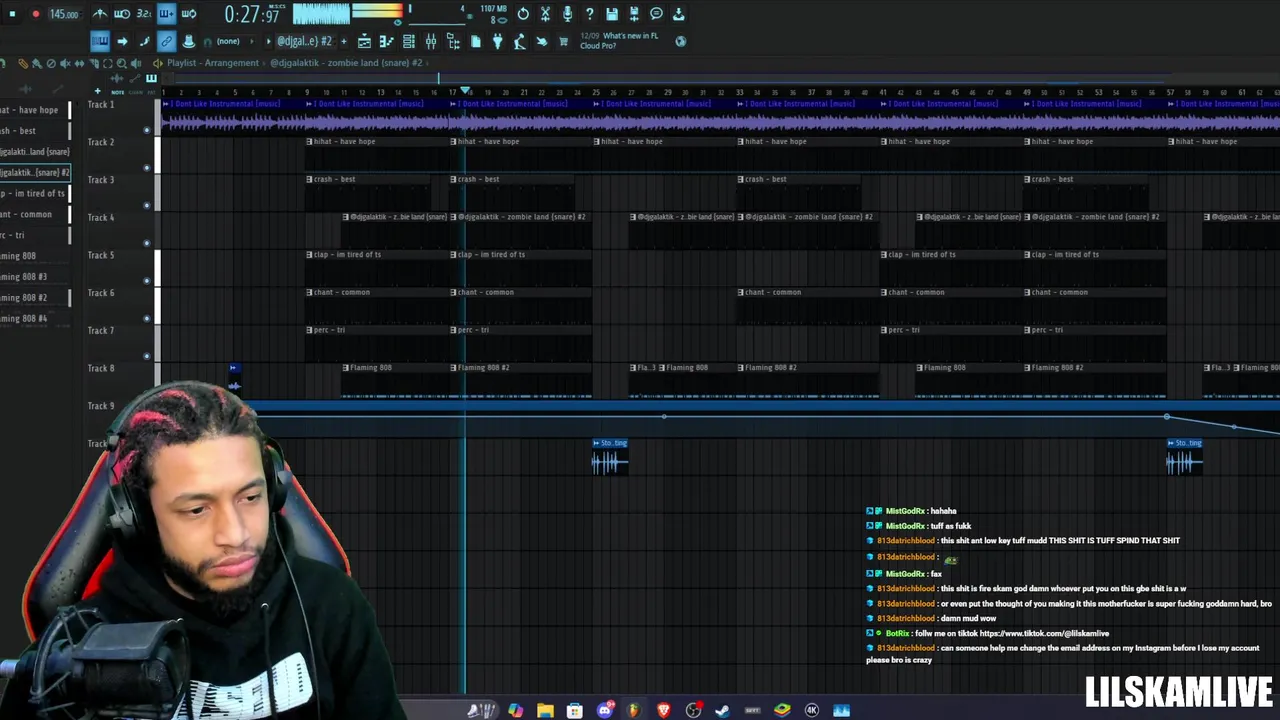Image resolution: width=1280 pixels, height=720 pixels.
Task: Select the playlist zoom tool
Action: point(122,63)
